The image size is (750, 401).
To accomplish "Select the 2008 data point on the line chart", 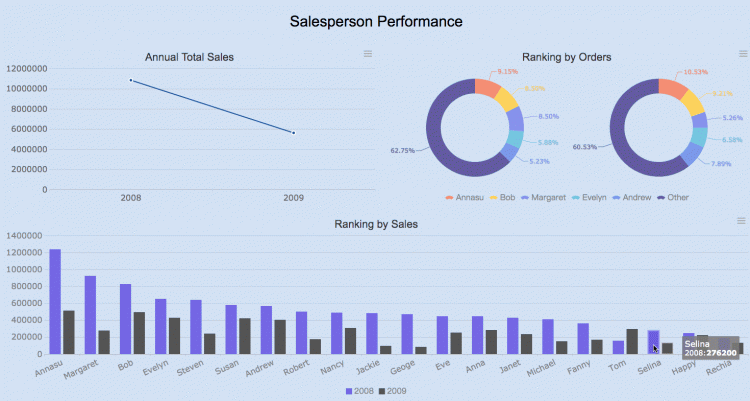I will 131,80.
